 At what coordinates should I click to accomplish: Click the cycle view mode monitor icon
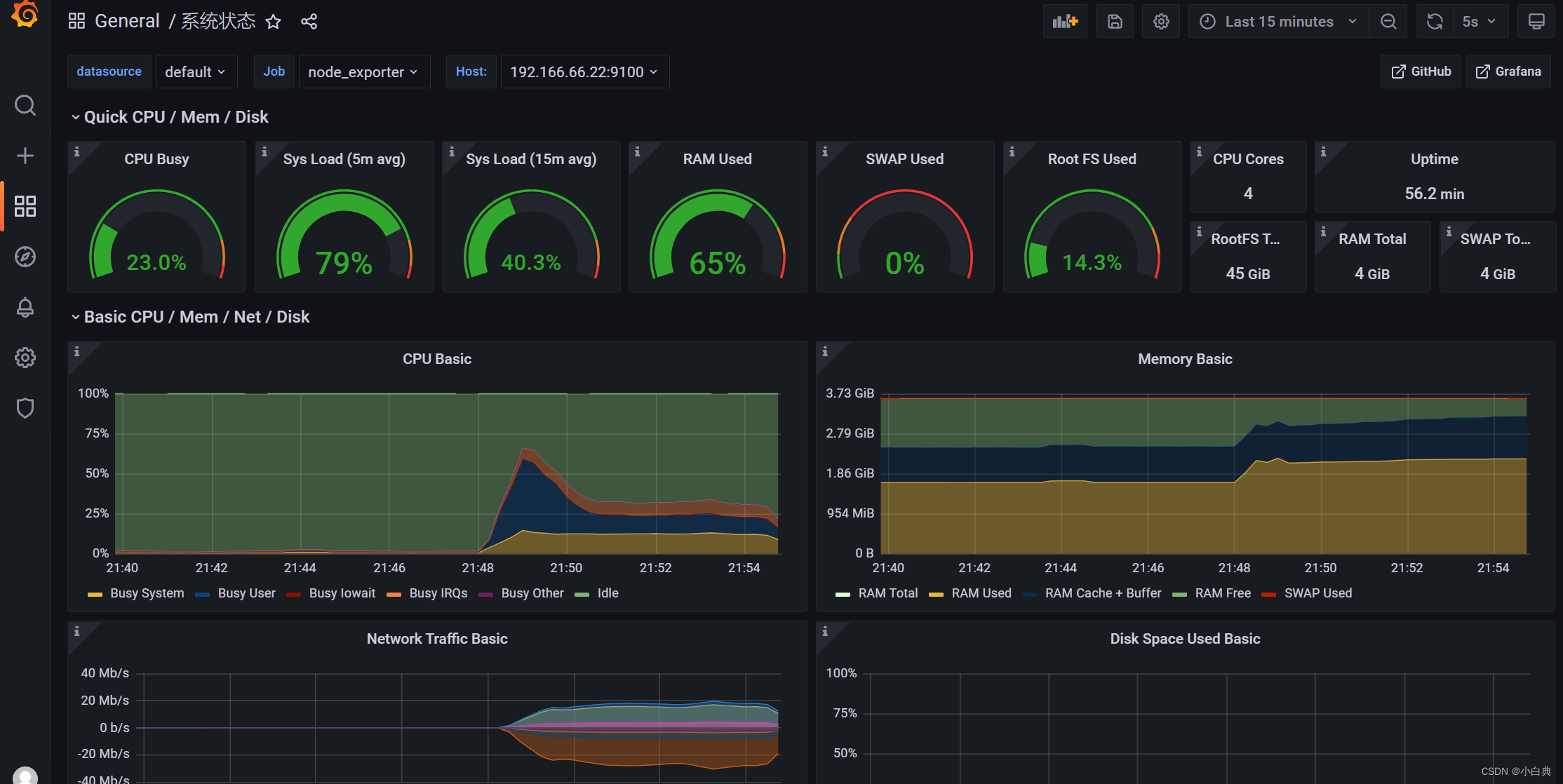click(x=1536, y=22)
